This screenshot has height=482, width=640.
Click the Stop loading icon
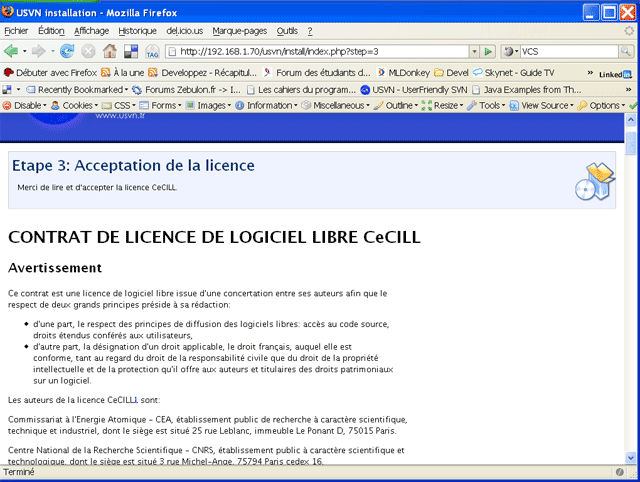click(x=88, y=51)
